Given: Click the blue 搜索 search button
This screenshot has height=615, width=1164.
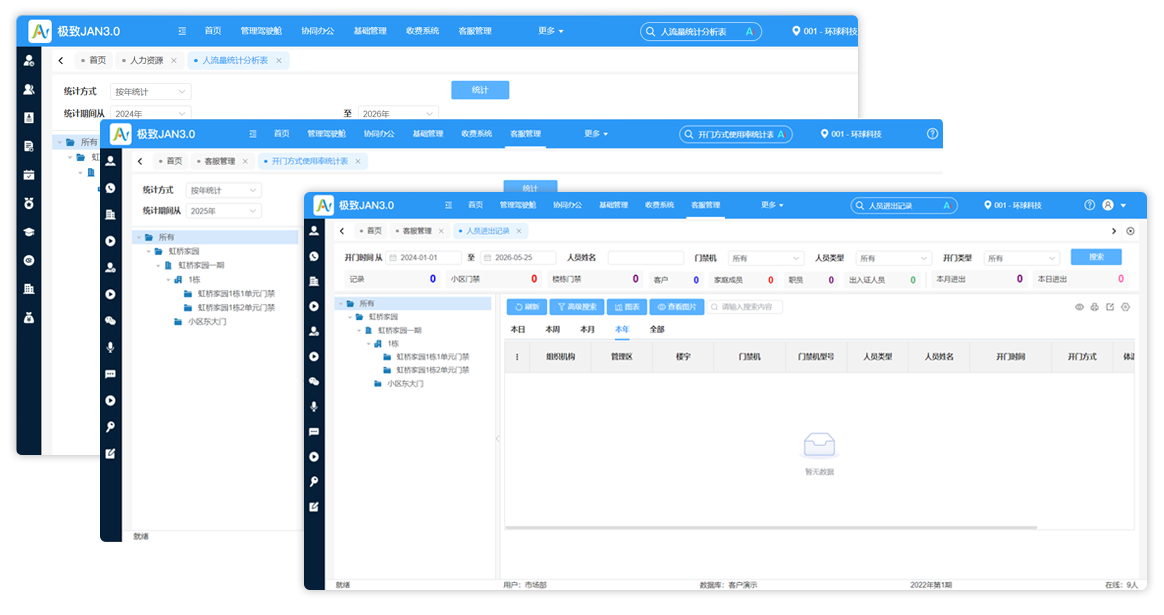Looking at the screenshot, I should [1096, 257].
